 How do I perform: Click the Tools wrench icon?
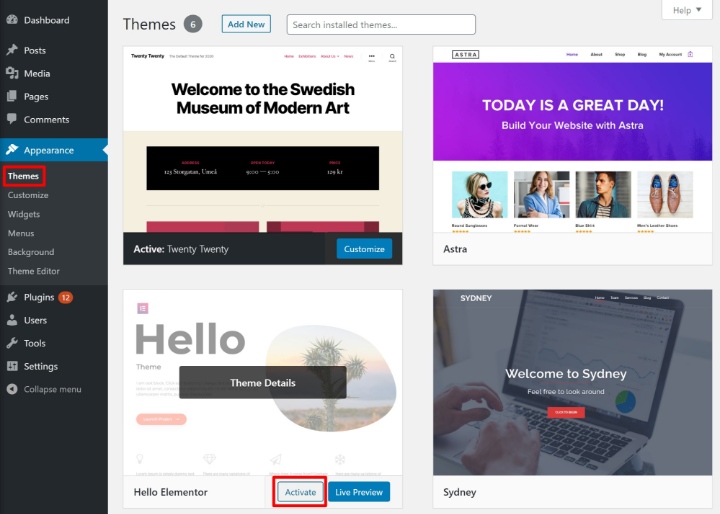(x=12, y=343)
